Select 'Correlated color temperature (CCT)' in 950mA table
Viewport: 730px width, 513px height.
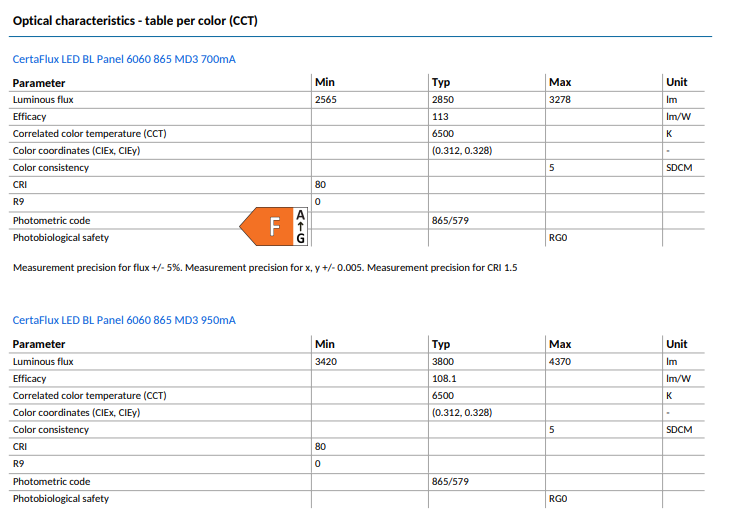89,396
